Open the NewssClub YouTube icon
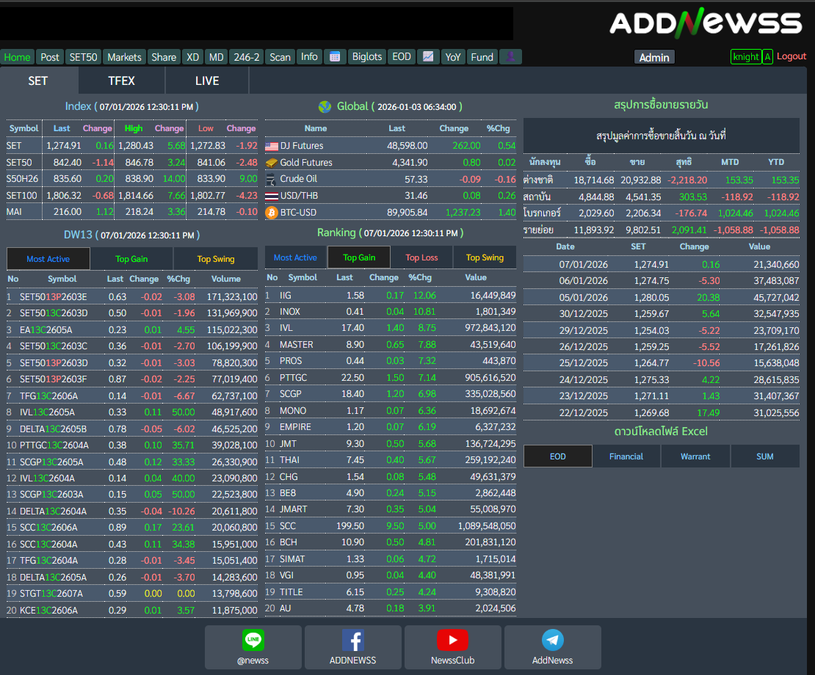The width and height of the screenshot is (815, 675). pos(452,641)
